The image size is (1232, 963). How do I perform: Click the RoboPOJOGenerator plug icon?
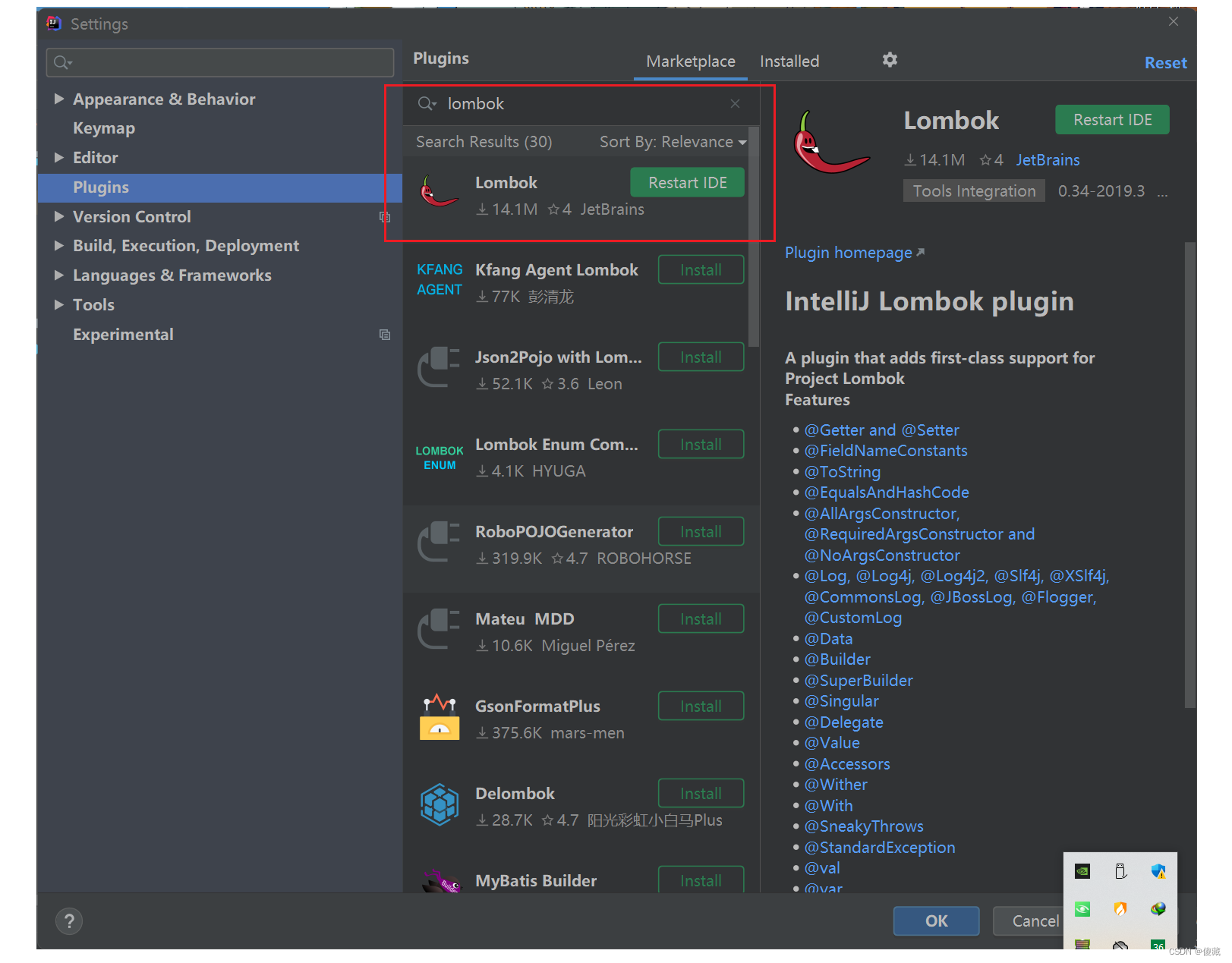pyautogui.click(x=440, y=541)
